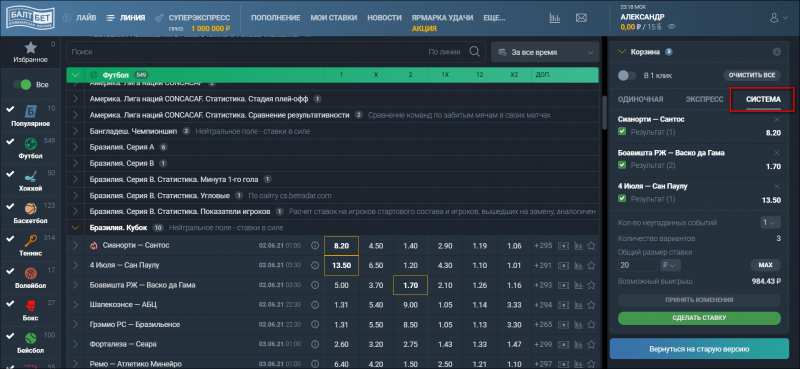The image size is (800, 369).
Task: Open the ПОПОЛНЕНИЕ deposit link
Action: pos(276,18)
